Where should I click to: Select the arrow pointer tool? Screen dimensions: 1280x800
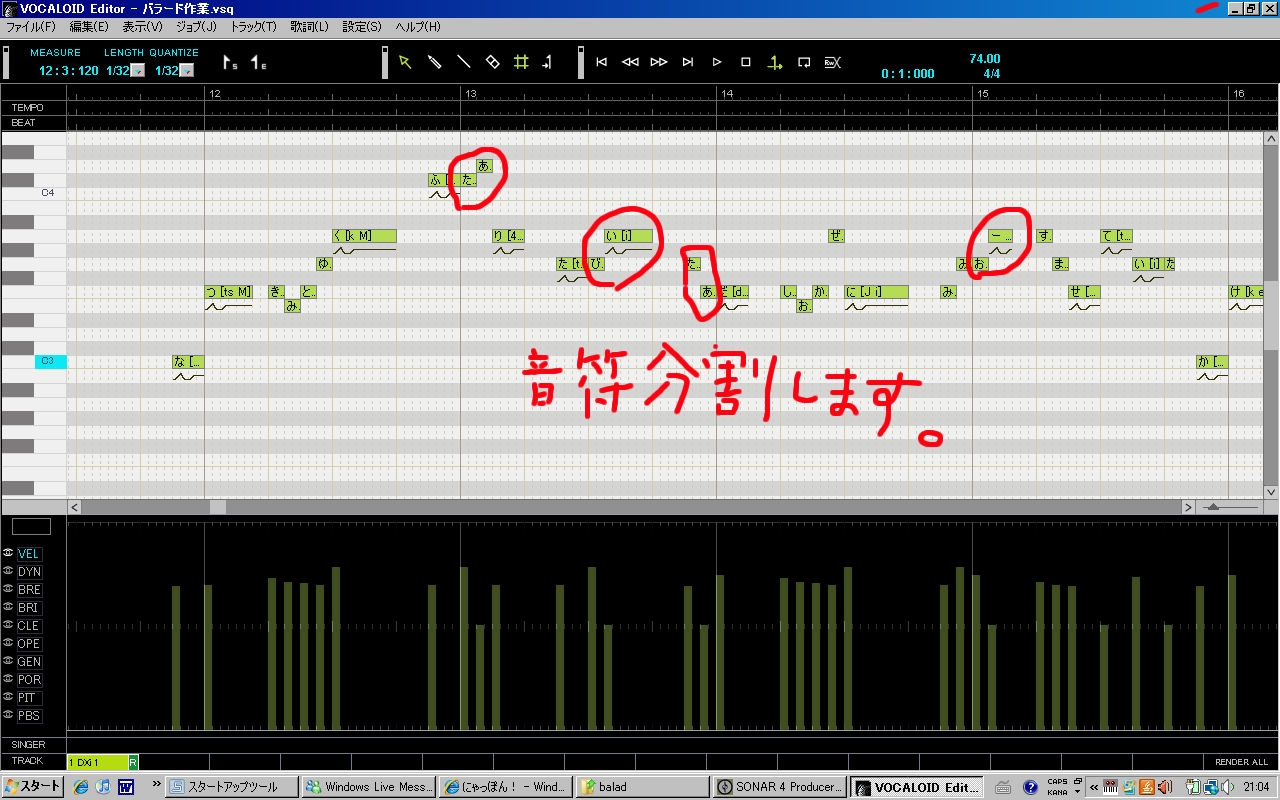pos(405,62)
